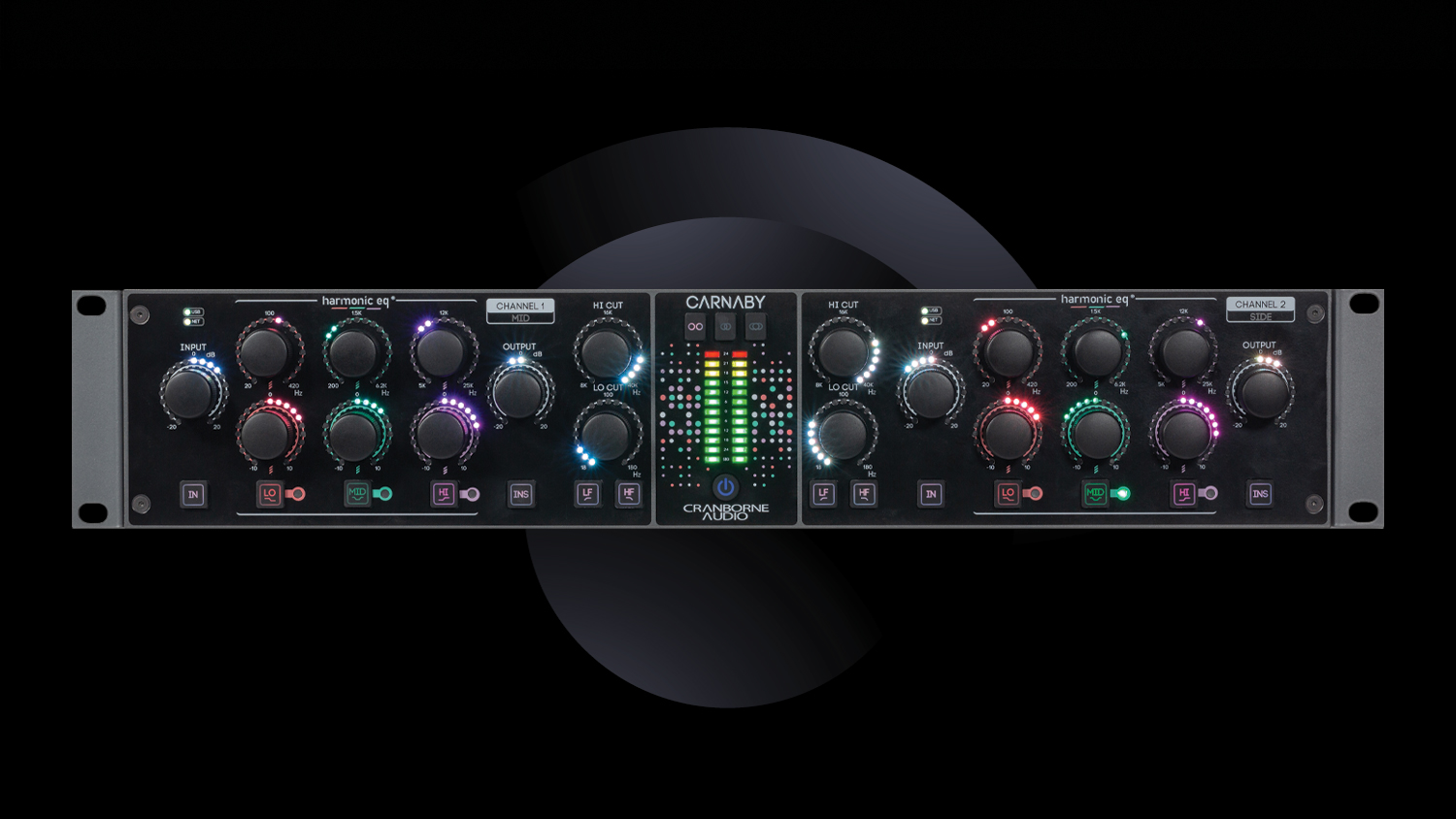1456x819 pixels.
Task: Click the CARNABY logo text
Action: [x=725, y=303]
